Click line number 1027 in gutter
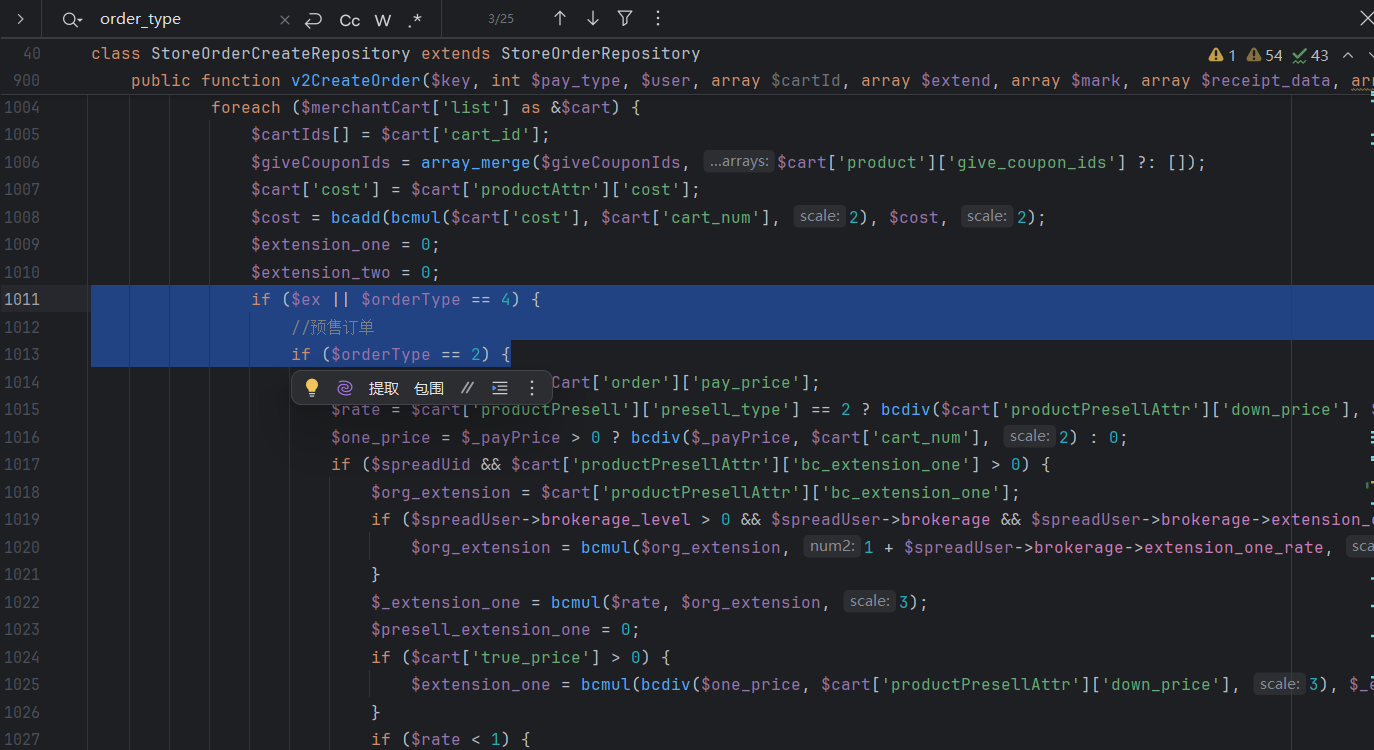The image size is (1374, 750). pos(22,739)
